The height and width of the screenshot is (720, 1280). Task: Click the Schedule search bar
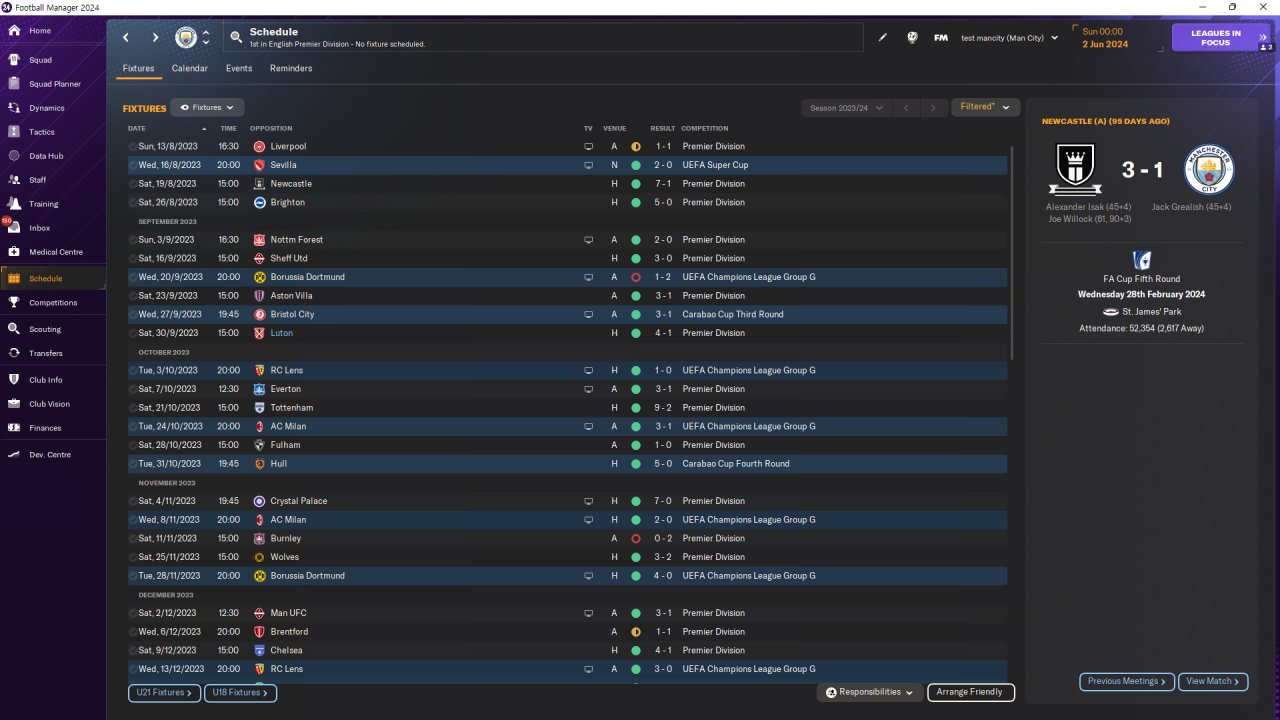[543, 38]
